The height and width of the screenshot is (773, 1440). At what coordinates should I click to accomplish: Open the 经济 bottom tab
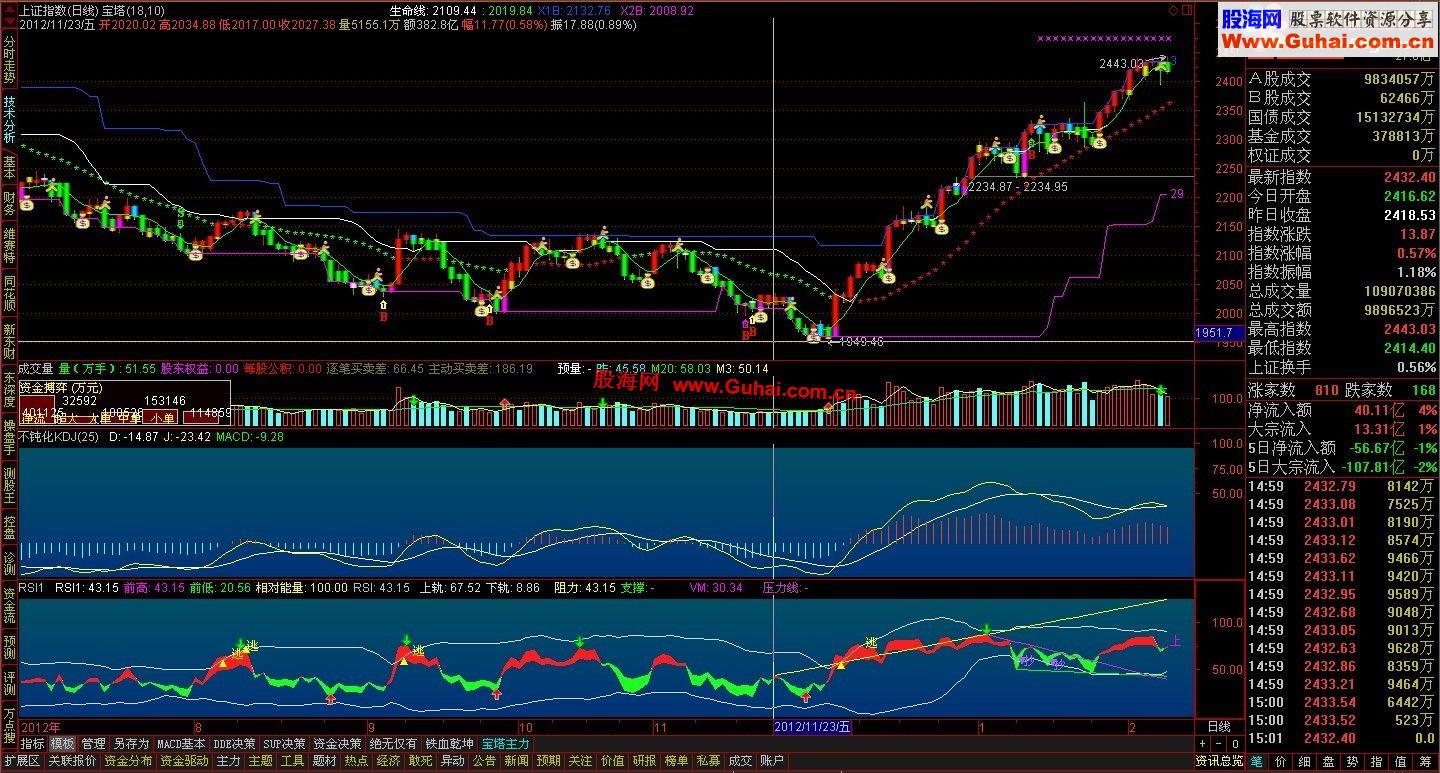[388, 761]
